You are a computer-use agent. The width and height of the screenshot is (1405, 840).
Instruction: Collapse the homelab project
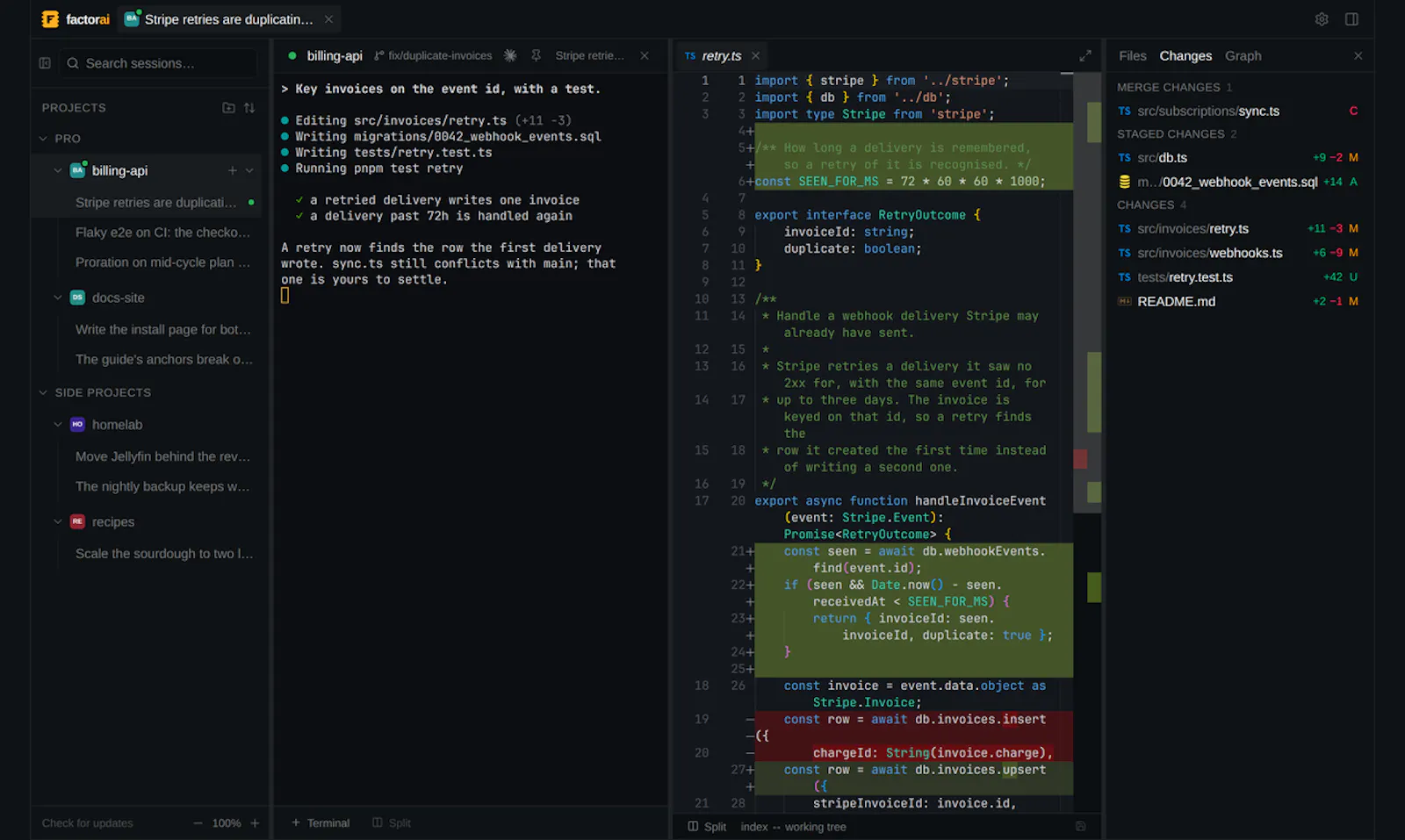click(x=58, y=425)
